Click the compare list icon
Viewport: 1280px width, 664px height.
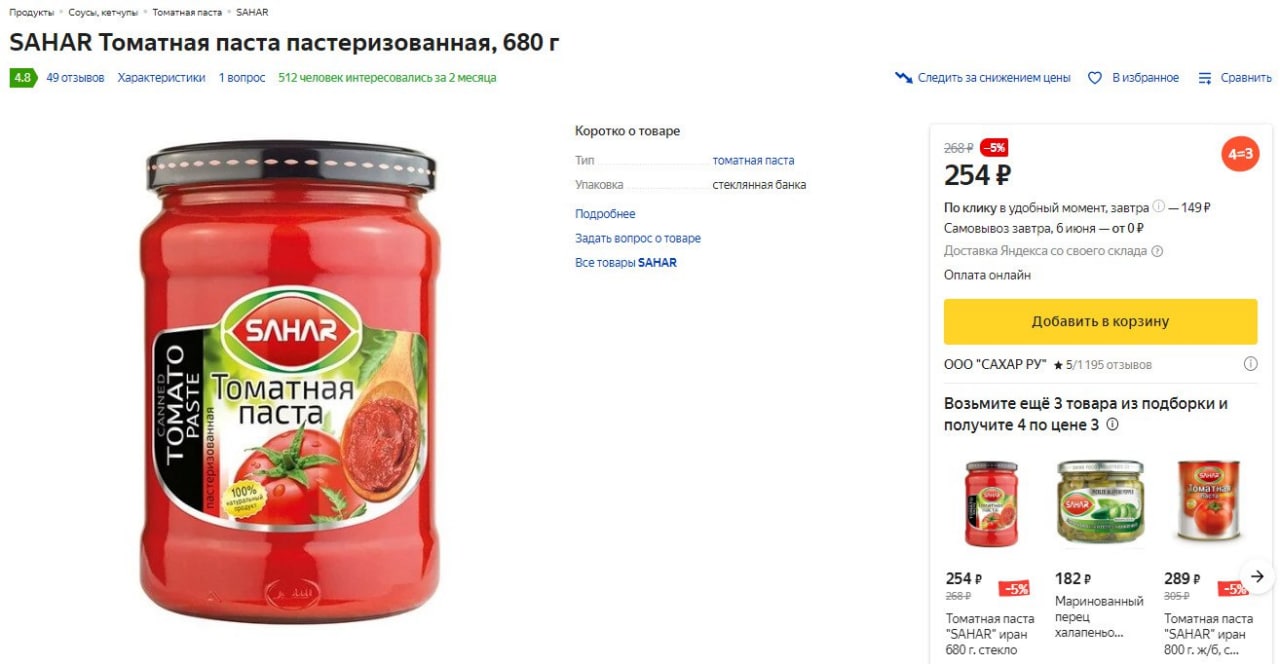1205,78
